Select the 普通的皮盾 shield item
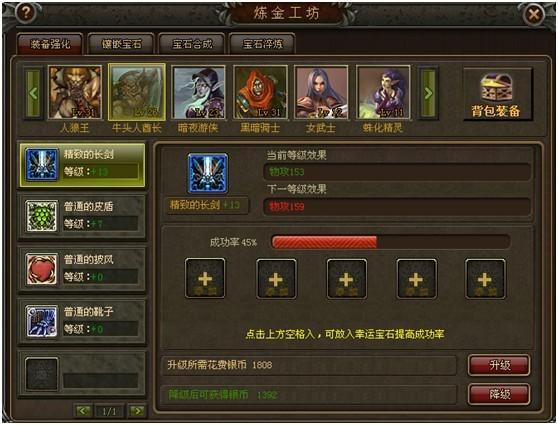Image resolution: width=558 pixels, height=425 pixels. tap(82, 217)
